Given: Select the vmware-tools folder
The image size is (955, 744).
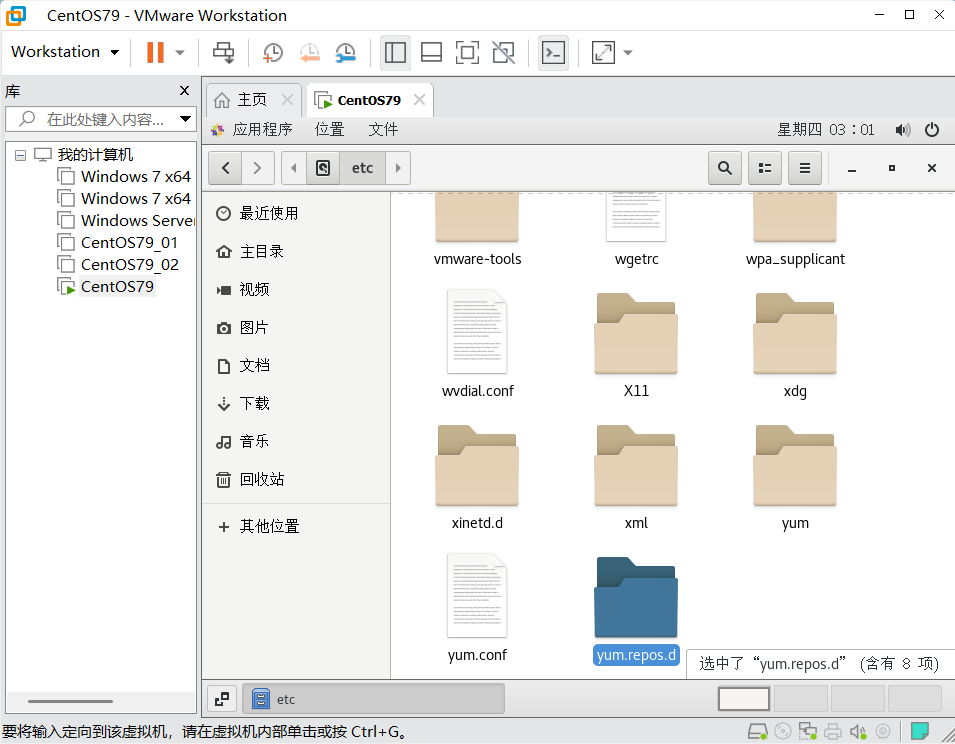Looking at the screenshot, I should point(478,230).
